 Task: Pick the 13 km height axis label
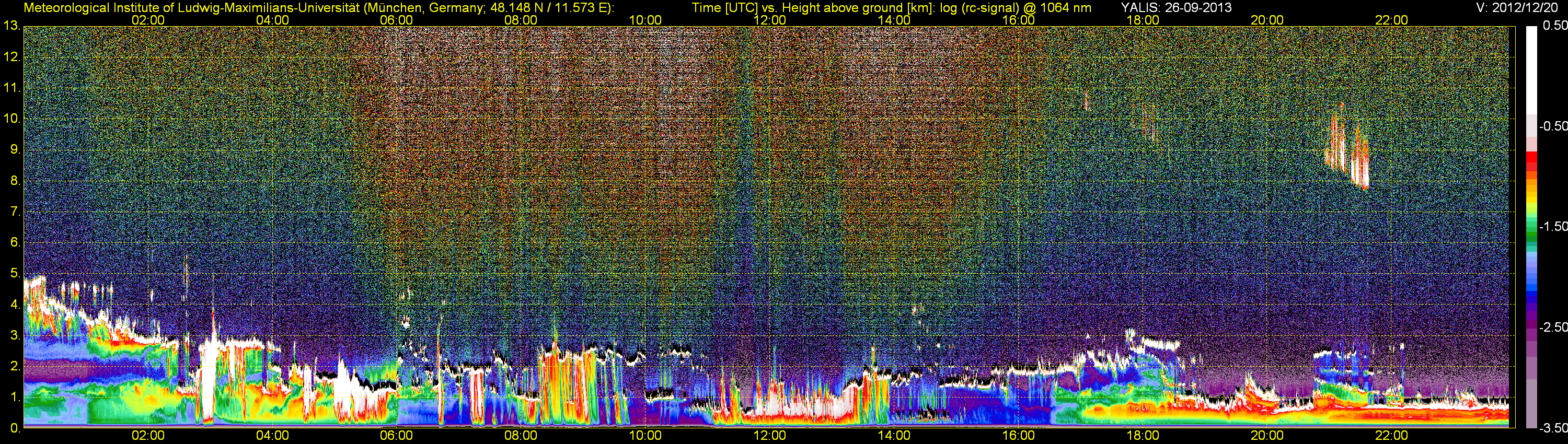[11, 26]
